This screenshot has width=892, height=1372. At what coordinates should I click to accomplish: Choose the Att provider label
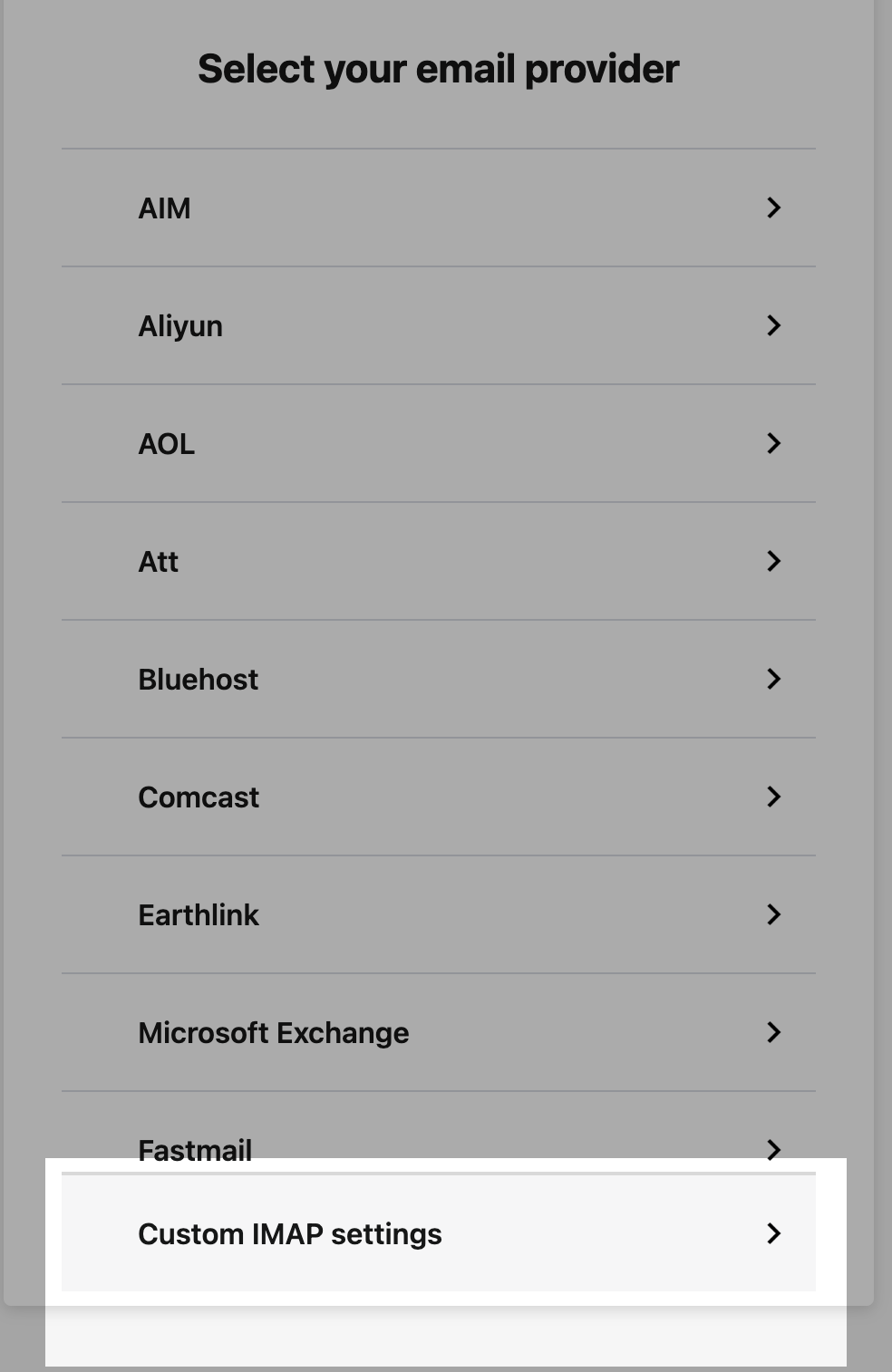coord(158,562)
